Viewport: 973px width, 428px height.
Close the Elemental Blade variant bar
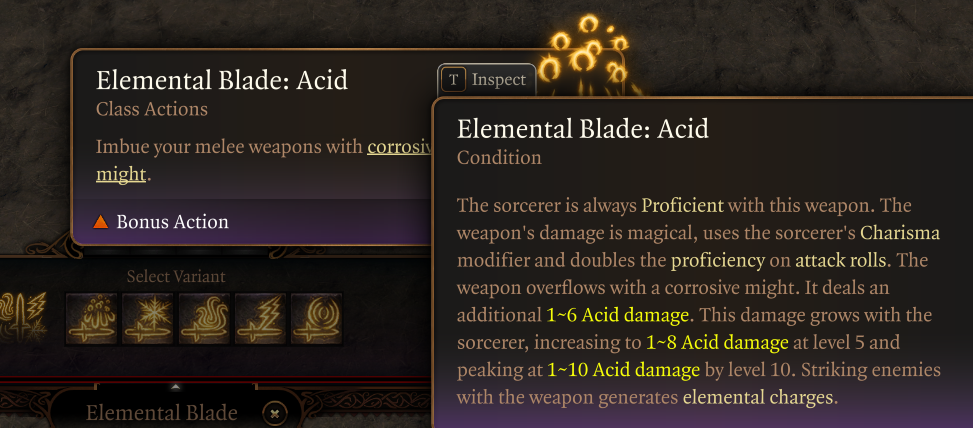276,412
